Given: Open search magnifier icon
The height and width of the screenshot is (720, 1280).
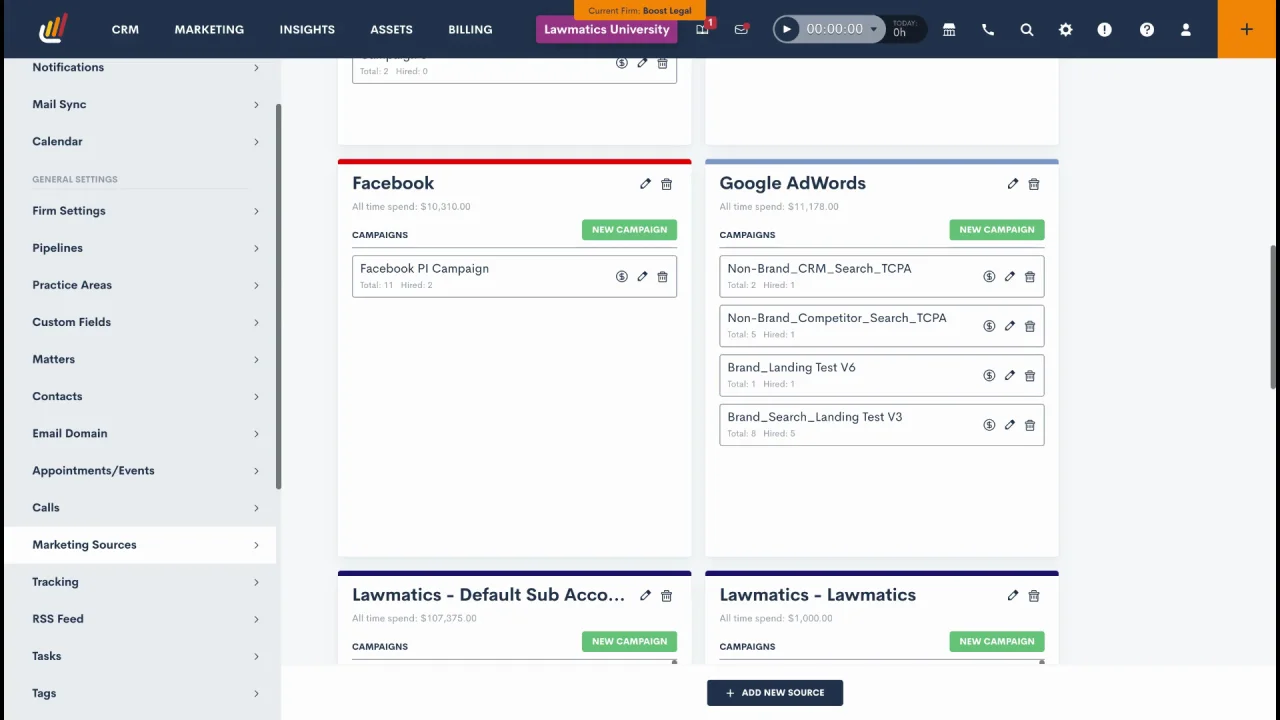Looking at the screenshot, I should tap(1027, 30).
